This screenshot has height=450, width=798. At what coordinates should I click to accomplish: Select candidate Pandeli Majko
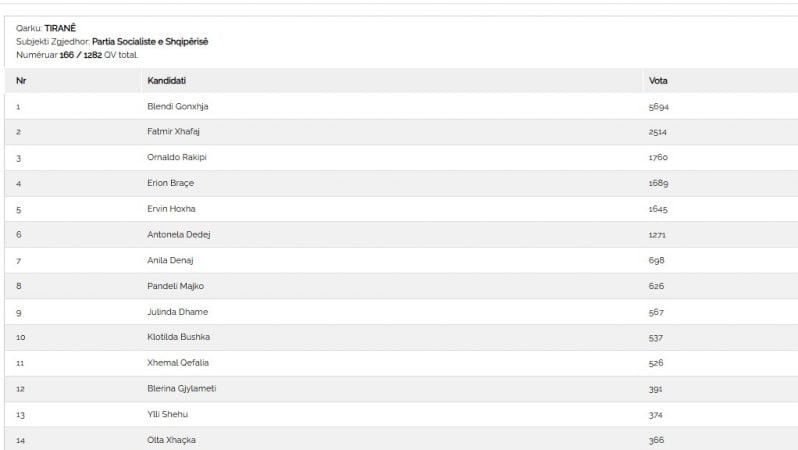(x=176, y=286)
